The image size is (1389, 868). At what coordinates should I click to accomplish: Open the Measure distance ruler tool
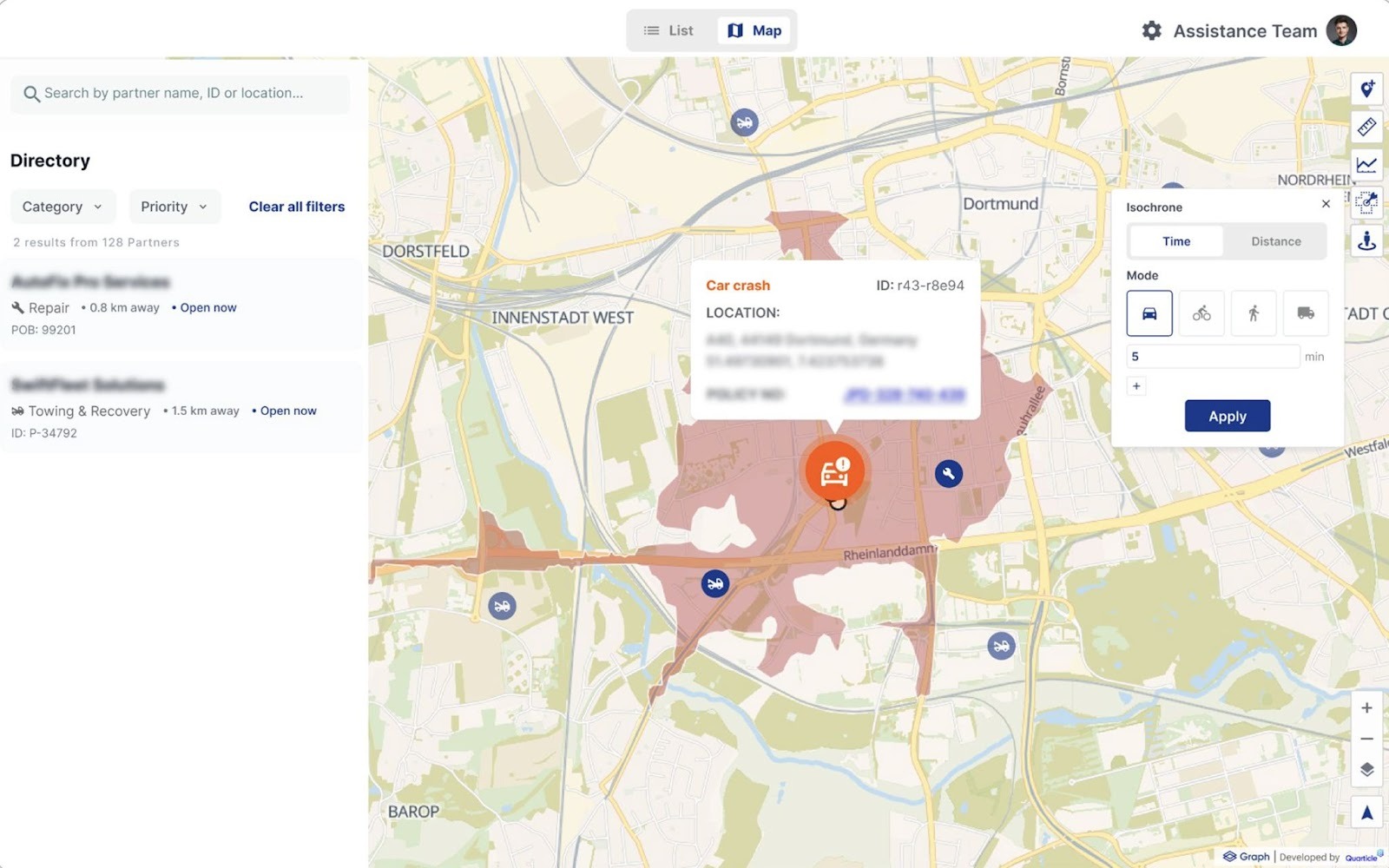pos(1366,127)
